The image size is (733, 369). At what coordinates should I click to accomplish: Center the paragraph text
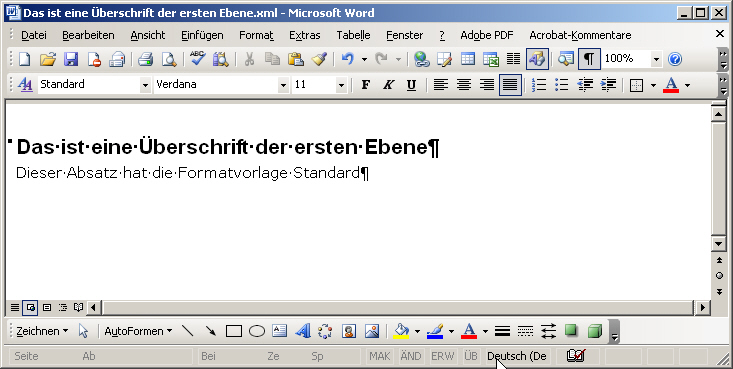click(464, 85)
